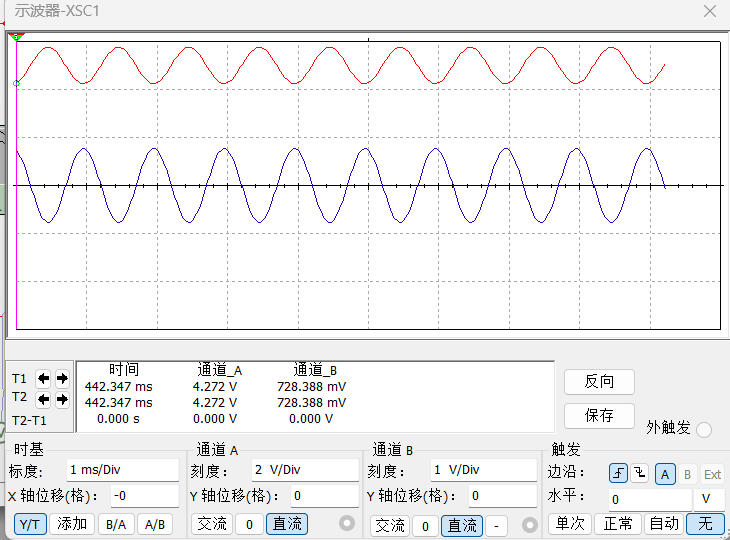Select 自动 auto trigger mode
This screenshot has width=730, height=540.
coord(664,524)
